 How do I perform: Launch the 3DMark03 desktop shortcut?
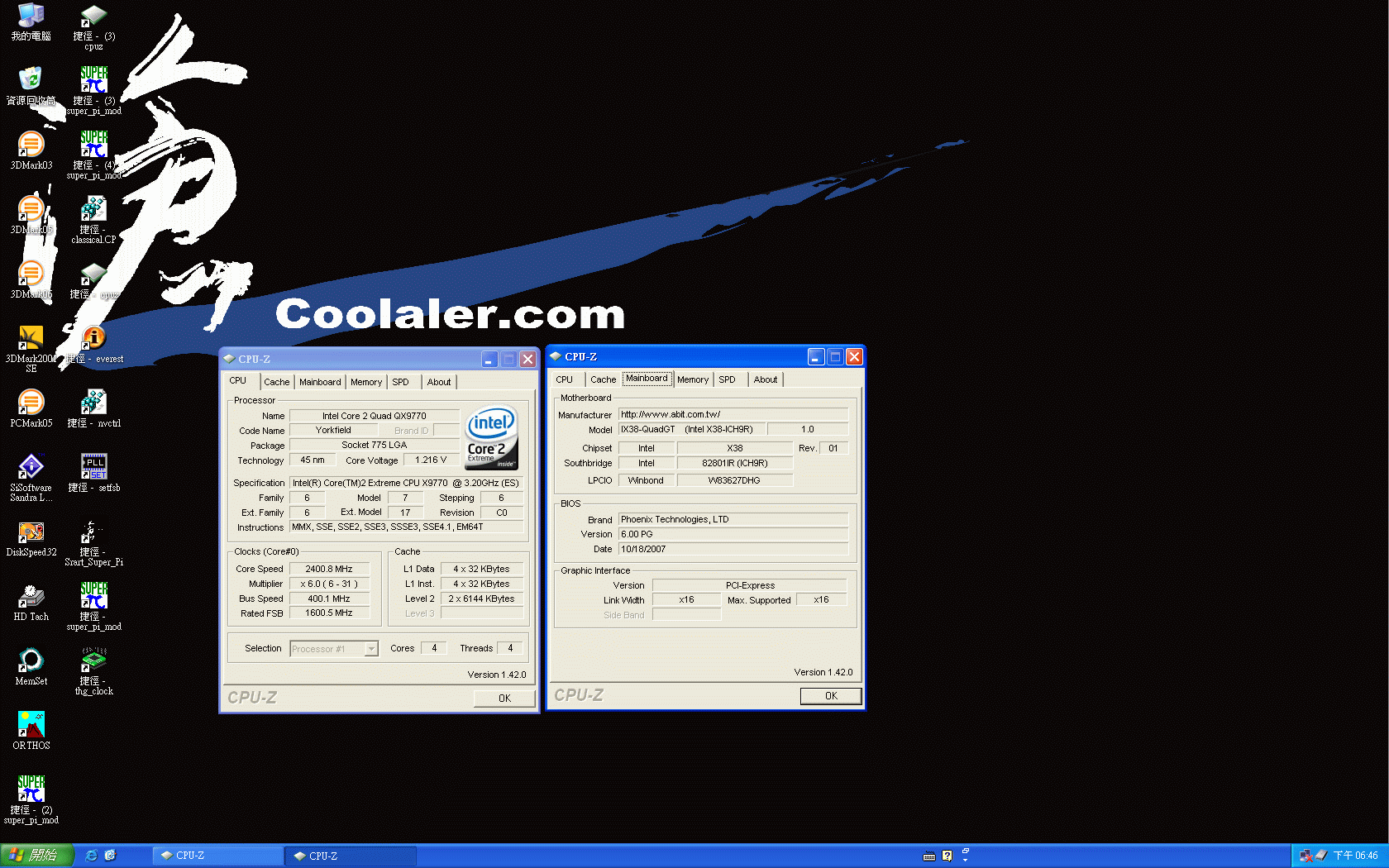pos(31,150)
